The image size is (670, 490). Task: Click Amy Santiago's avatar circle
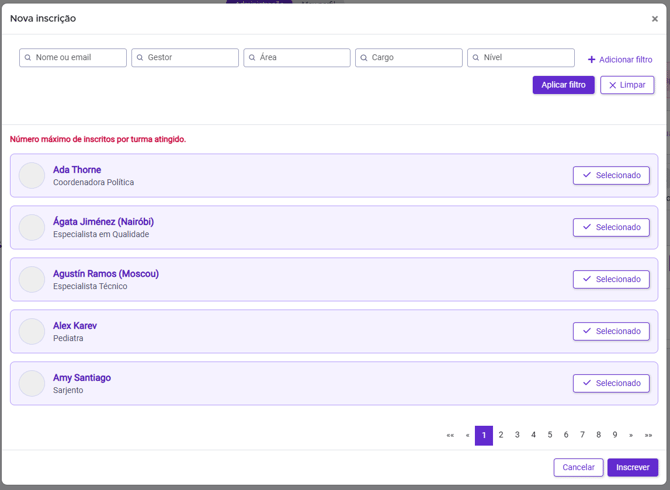coord(32,384)
